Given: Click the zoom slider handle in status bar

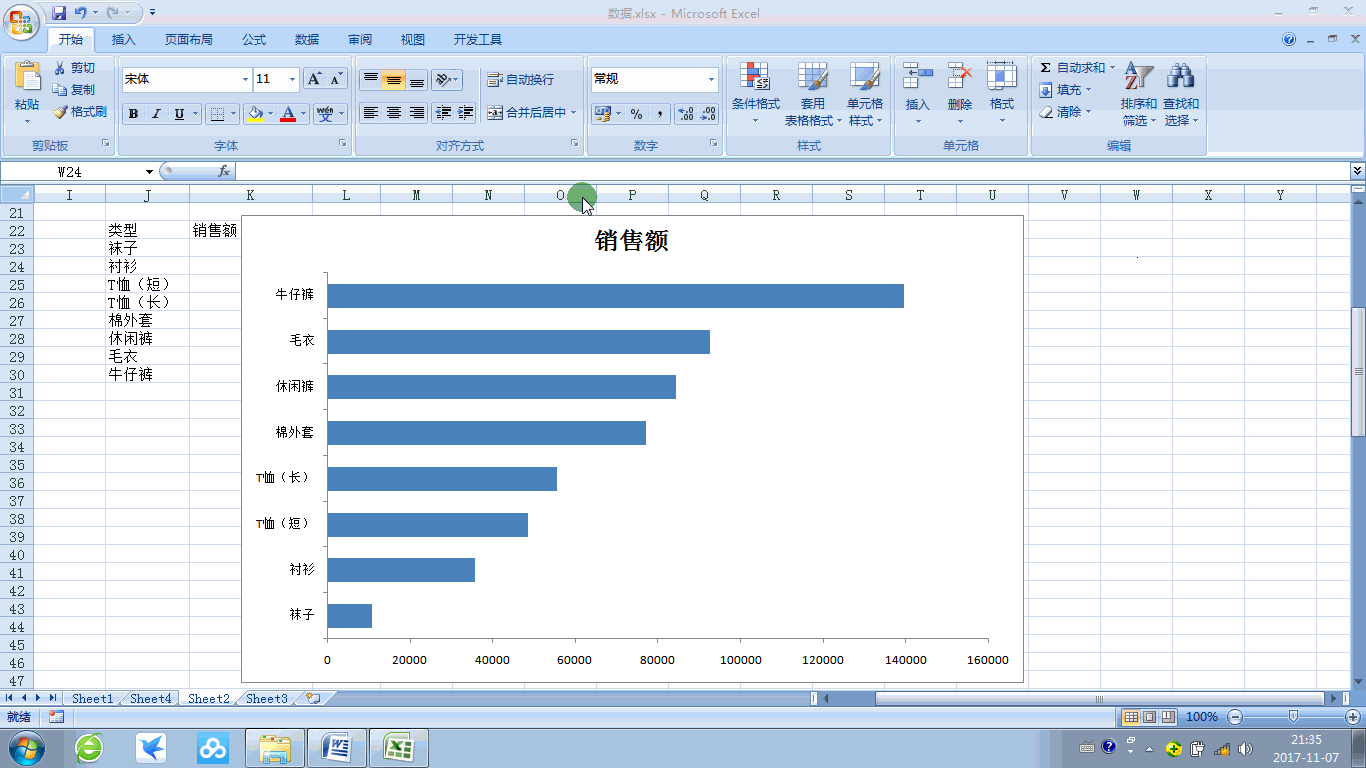Looking at the screenshot, I should tap(1293, 716).
